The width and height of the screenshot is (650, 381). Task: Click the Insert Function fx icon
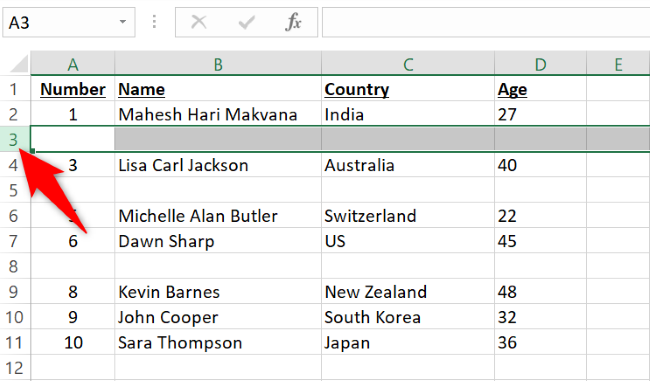click(293, 22)
